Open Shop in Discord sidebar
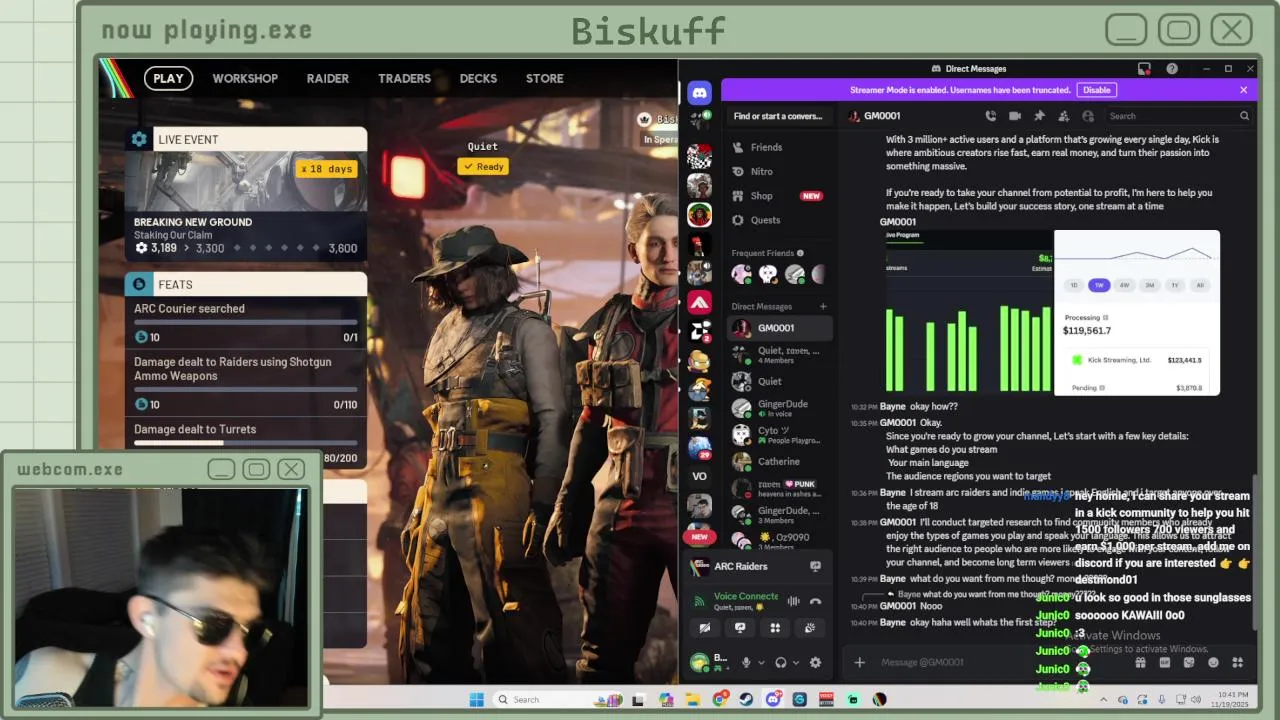 779,196
